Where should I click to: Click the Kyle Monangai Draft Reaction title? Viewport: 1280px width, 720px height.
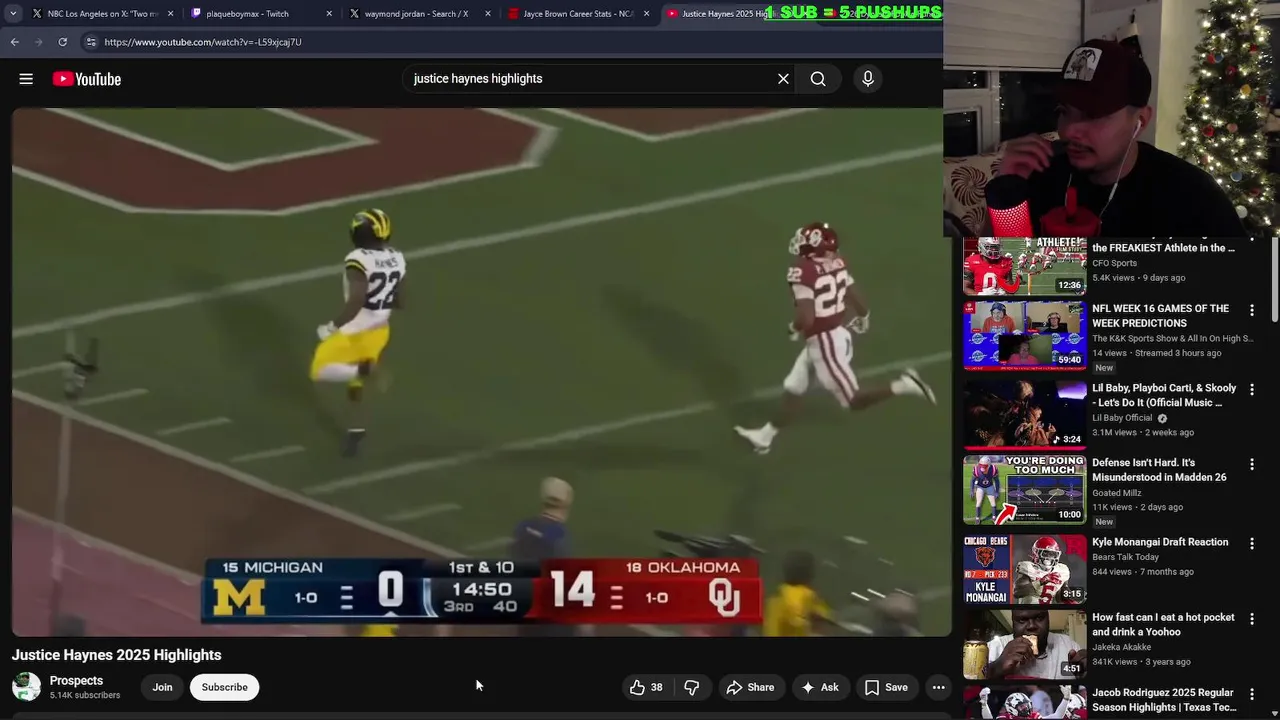point(1160,542)
